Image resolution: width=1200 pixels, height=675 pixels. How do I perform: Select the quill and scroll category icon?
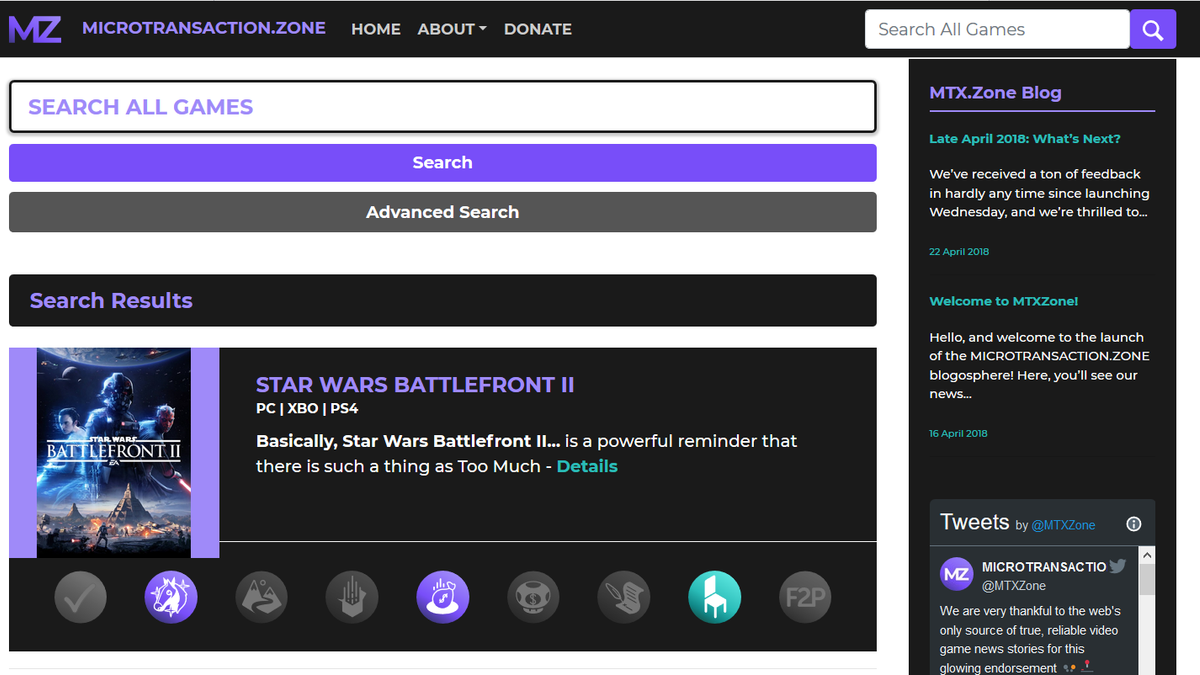pos(624,597)
